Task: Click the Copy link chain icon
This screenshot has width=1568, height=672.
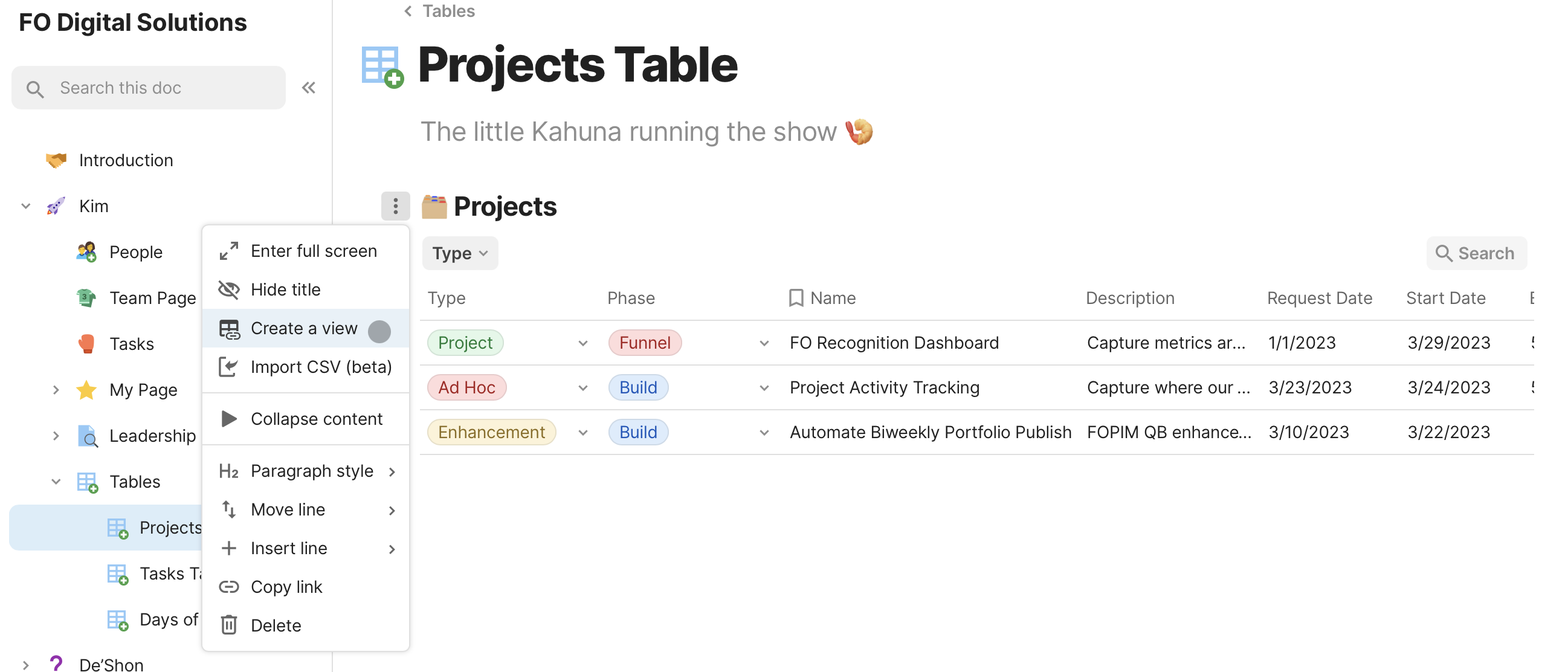Action: click(229, 586)
